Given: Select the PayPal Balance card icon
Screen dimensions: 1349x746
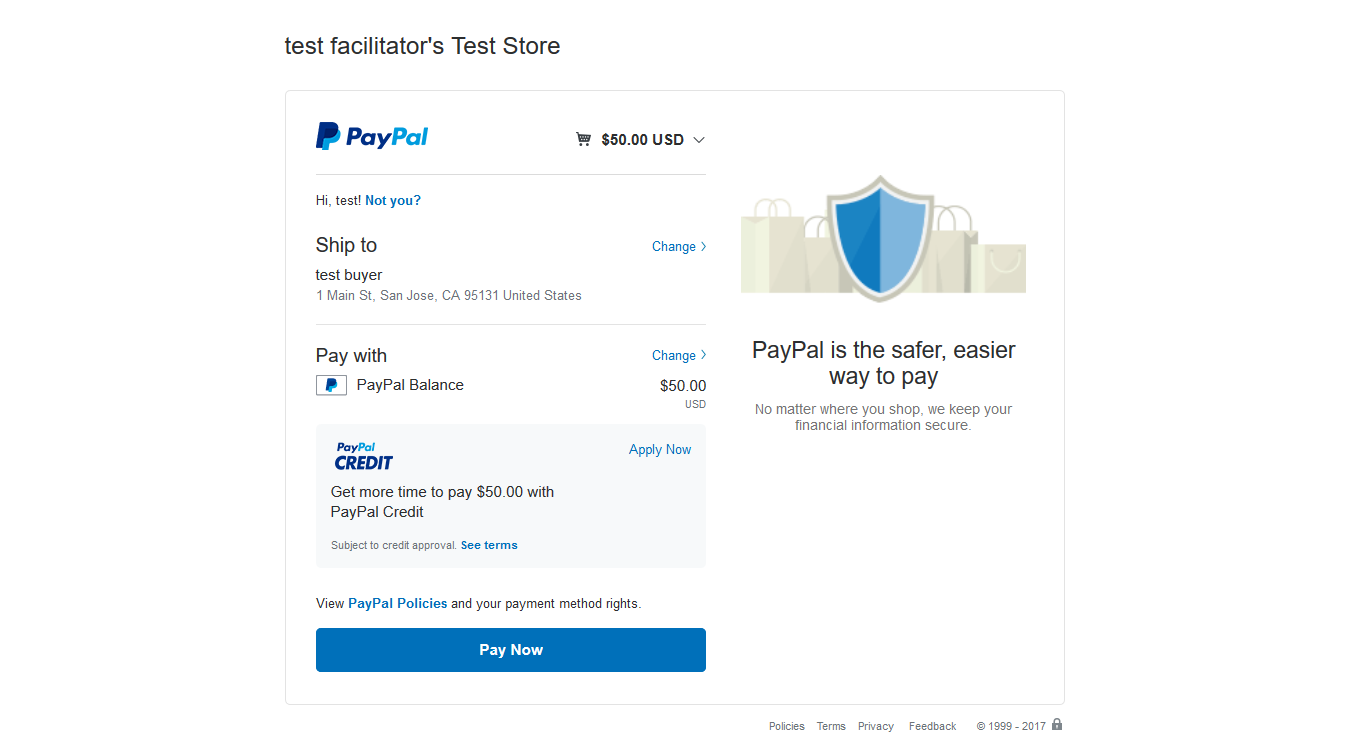Looking at the screenshot, I should click(x=331, y=385).
